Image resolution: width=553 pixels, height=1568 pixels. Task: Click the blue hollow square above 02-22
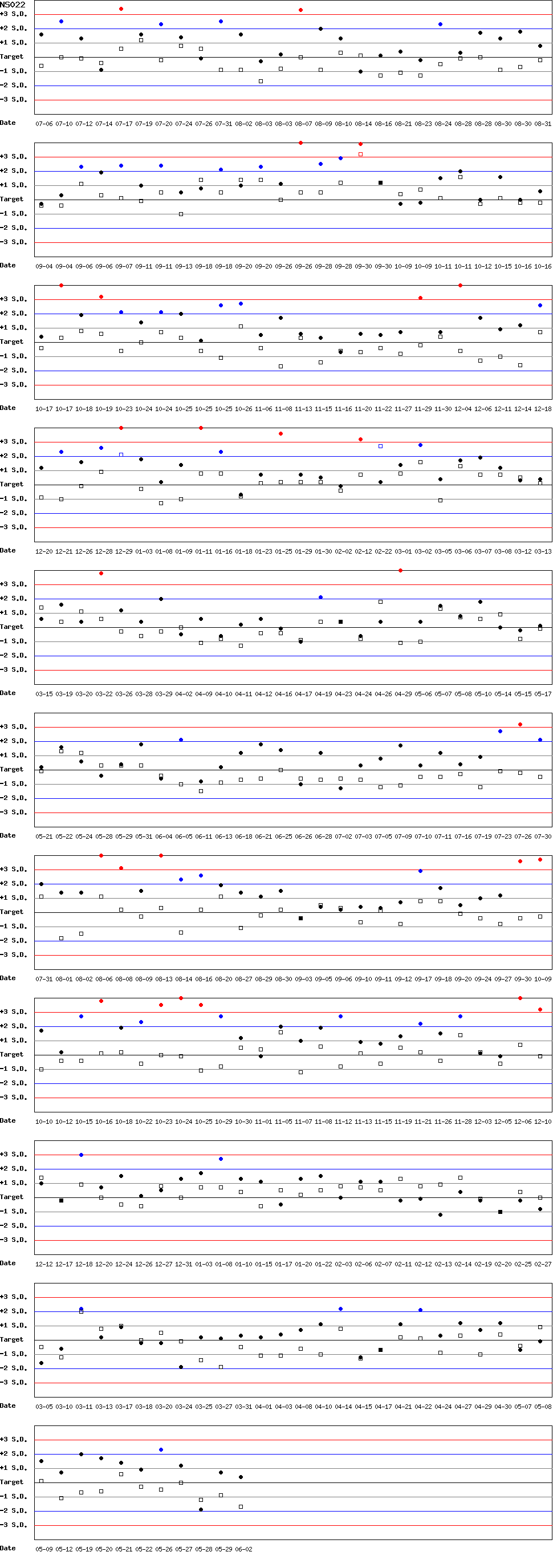click(380, 446)
